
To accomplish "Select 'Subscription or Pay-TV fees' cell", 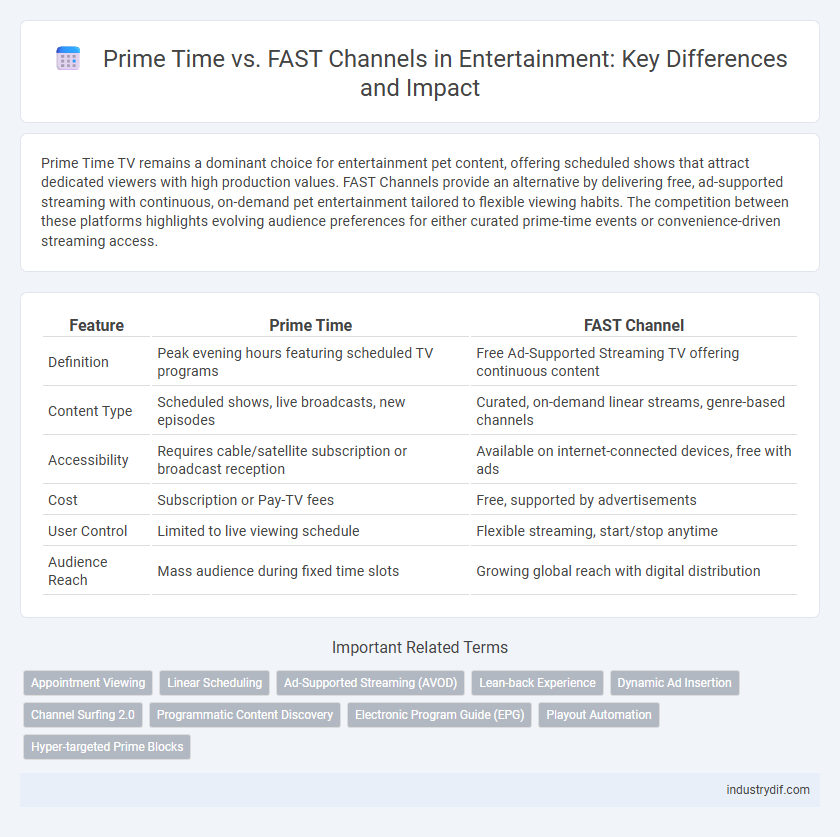I will point(311,500).
